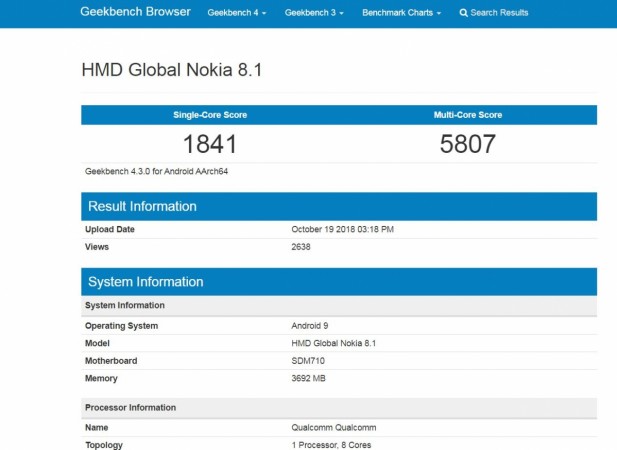This screenshot has height=450, width=617.
Task: Select the multi-core score 5807
Action: click(468, 144)
